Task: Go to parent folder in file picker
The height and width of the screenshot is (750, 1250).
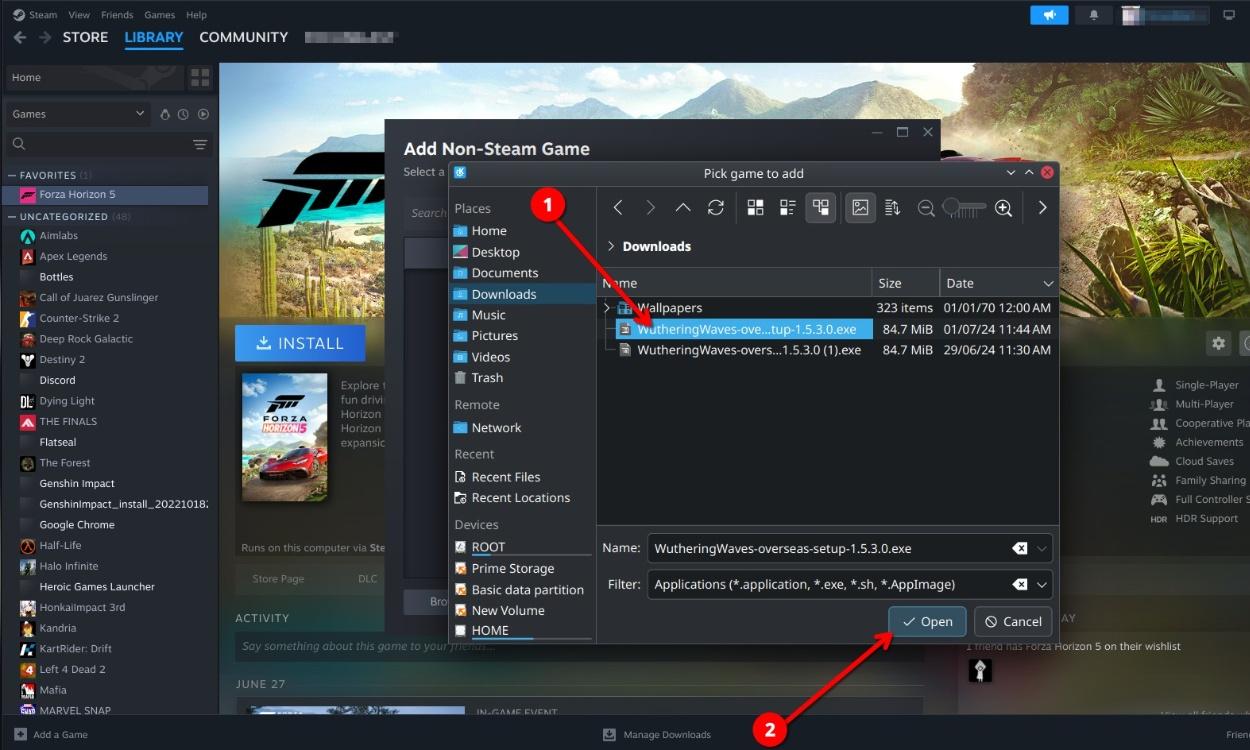Action: pos(683,208)
